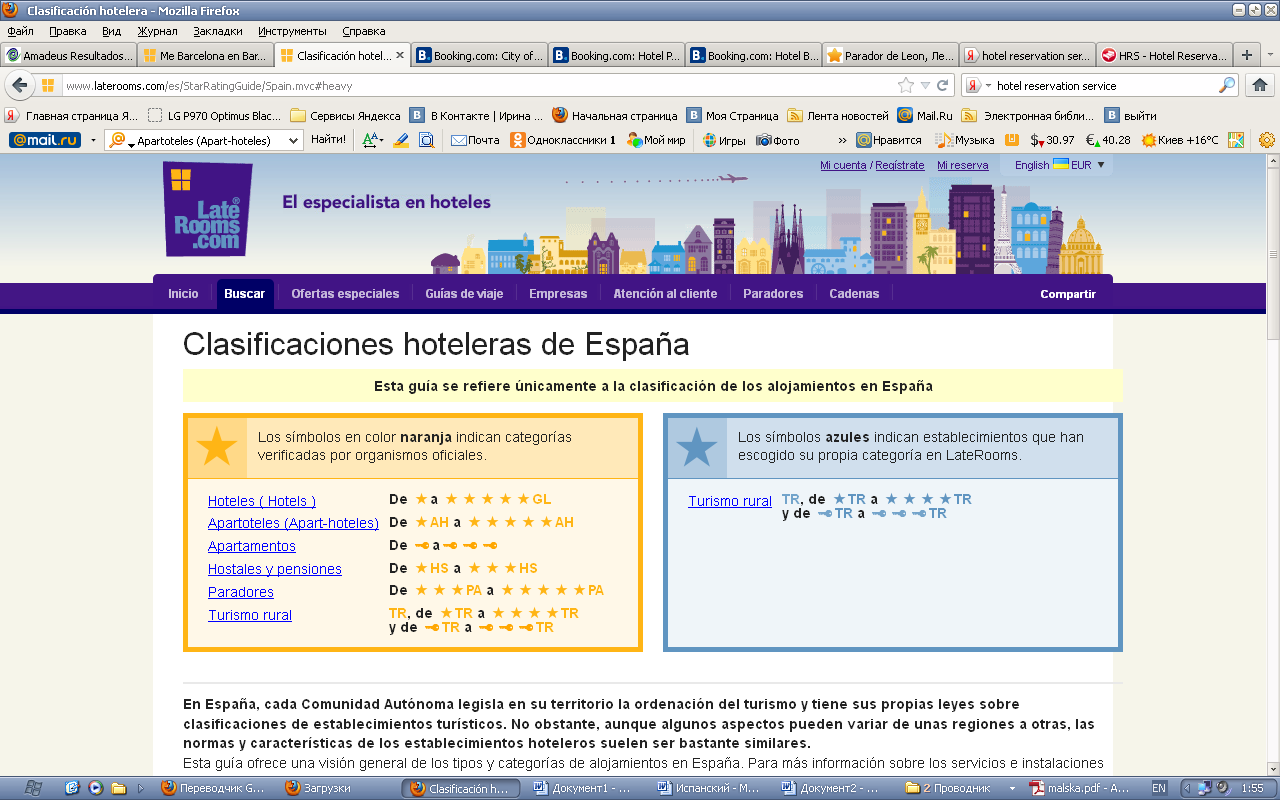The height and width of the screenshot is (800, 1280).
Task: Open the Закладки menu
Action: click(218, 31)
